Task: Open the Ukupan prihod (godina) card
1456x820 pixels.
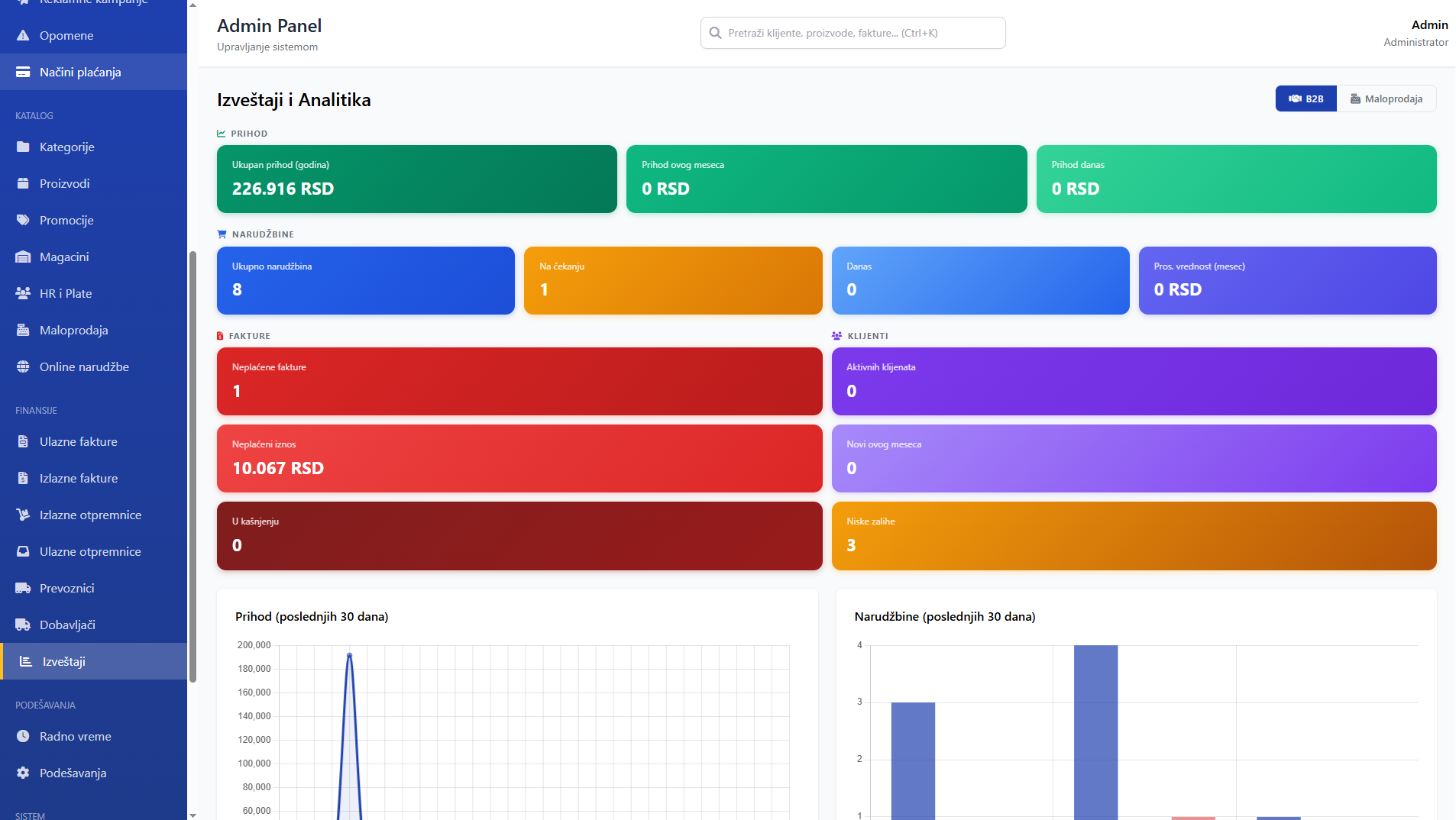Action: pyautogui.click(x=417, y=179)
